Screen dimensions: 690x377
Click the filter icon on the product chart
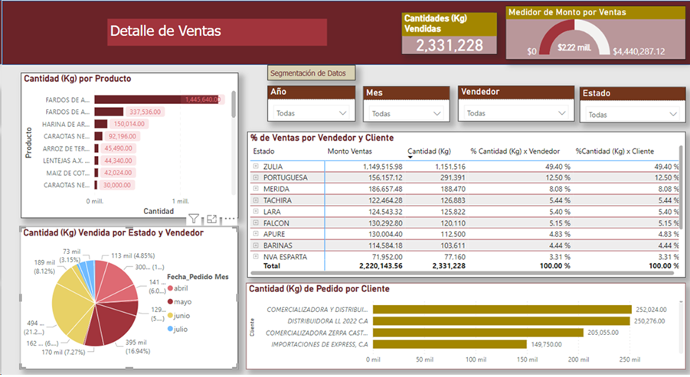pos(194,218)
